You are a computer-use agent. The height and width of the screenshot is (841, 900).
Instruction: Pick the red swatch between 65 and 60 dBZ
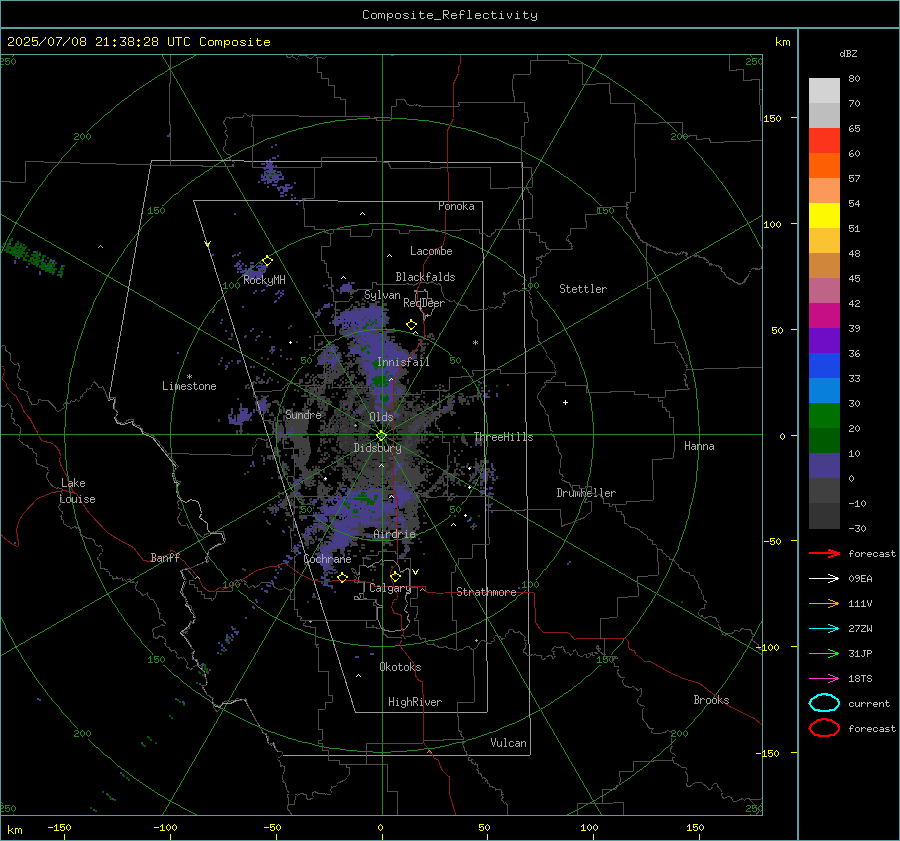824,140
